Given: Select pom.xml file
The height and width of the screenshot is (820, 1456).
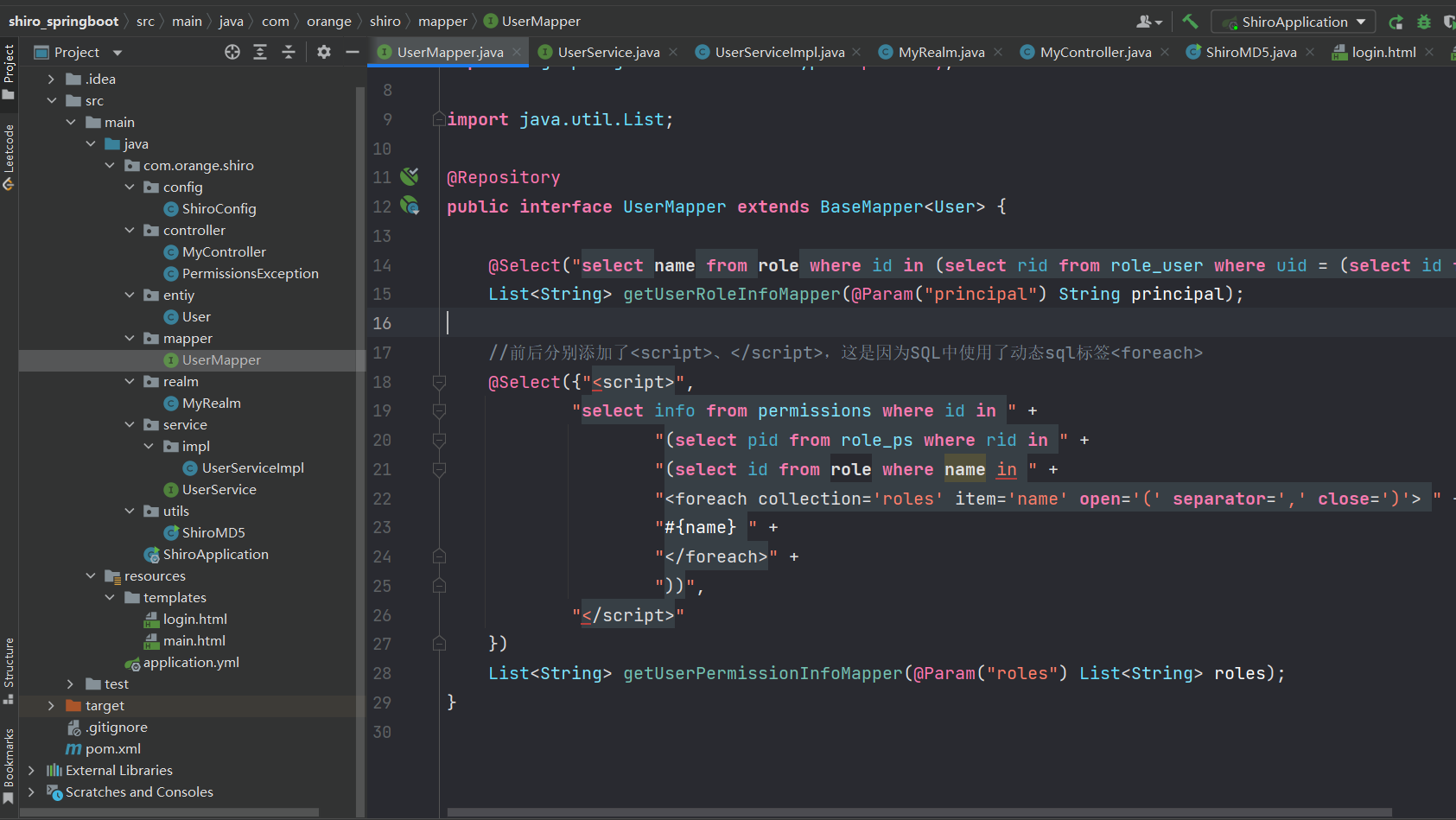Looking at the screenshot, I should click(x=112, y=748).
